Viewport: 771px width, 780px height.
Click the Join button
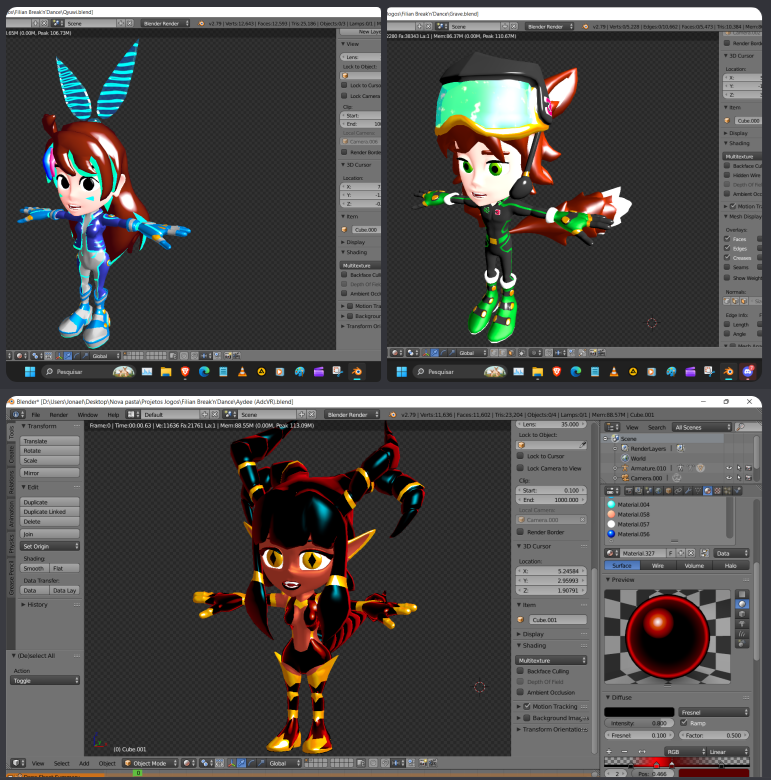tap(50, 534)
